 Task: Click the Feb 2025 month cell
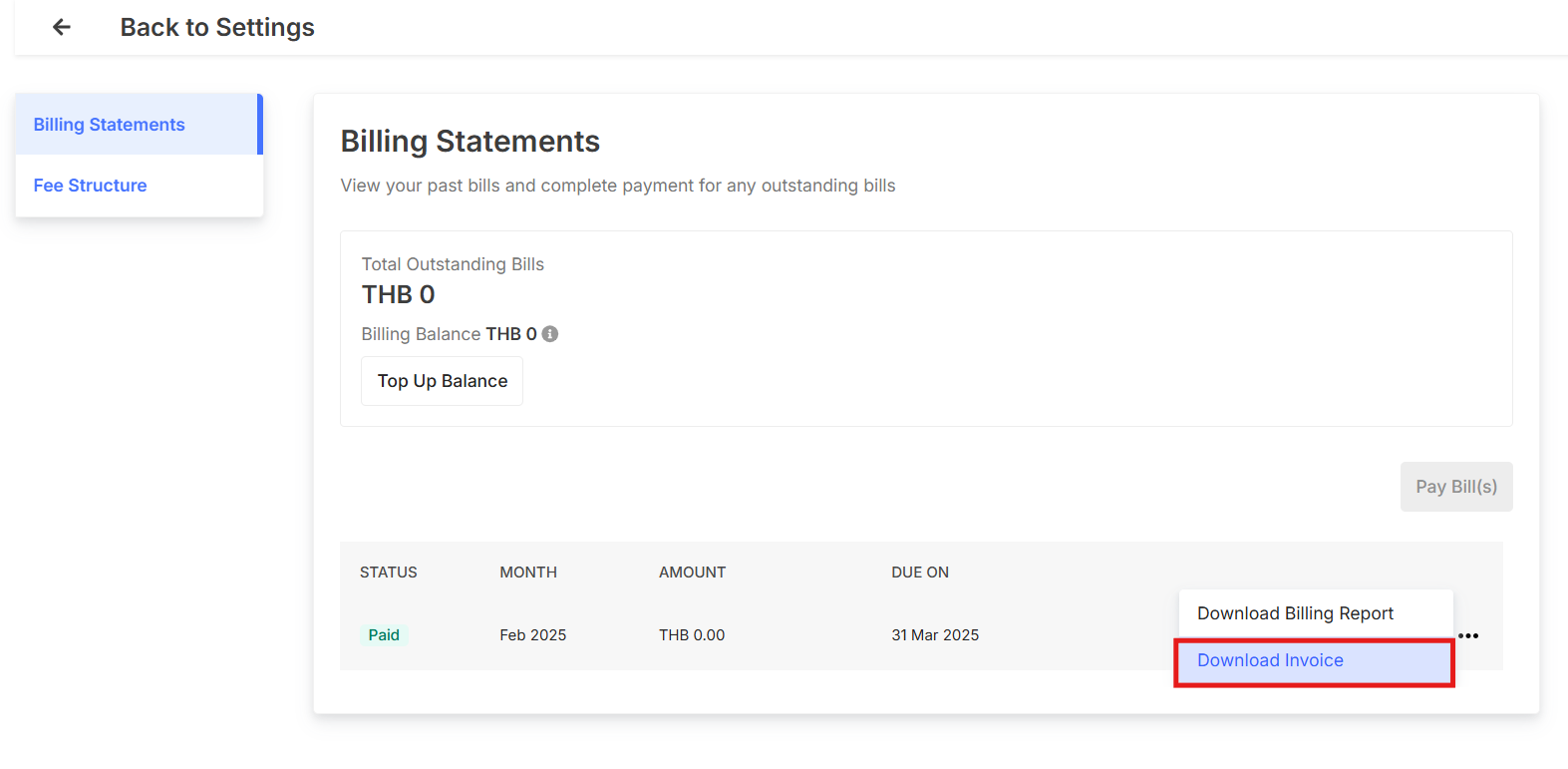(x=533, y=635)
